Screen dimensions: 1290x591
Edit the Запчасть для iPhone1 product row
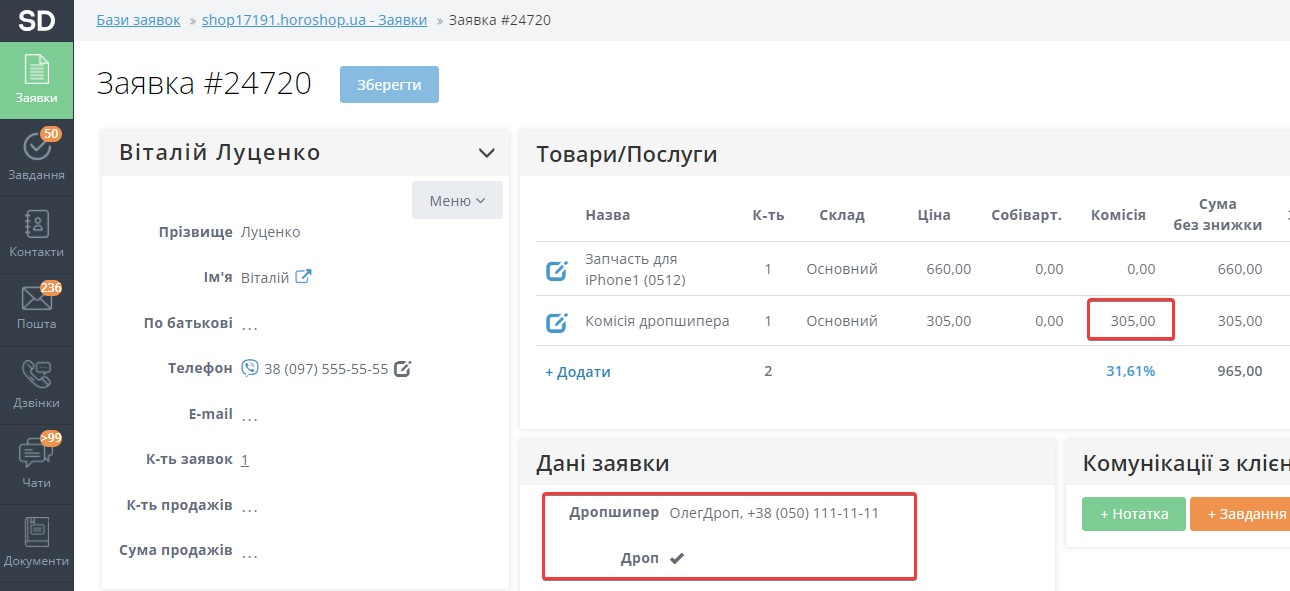tap(556, 270)
